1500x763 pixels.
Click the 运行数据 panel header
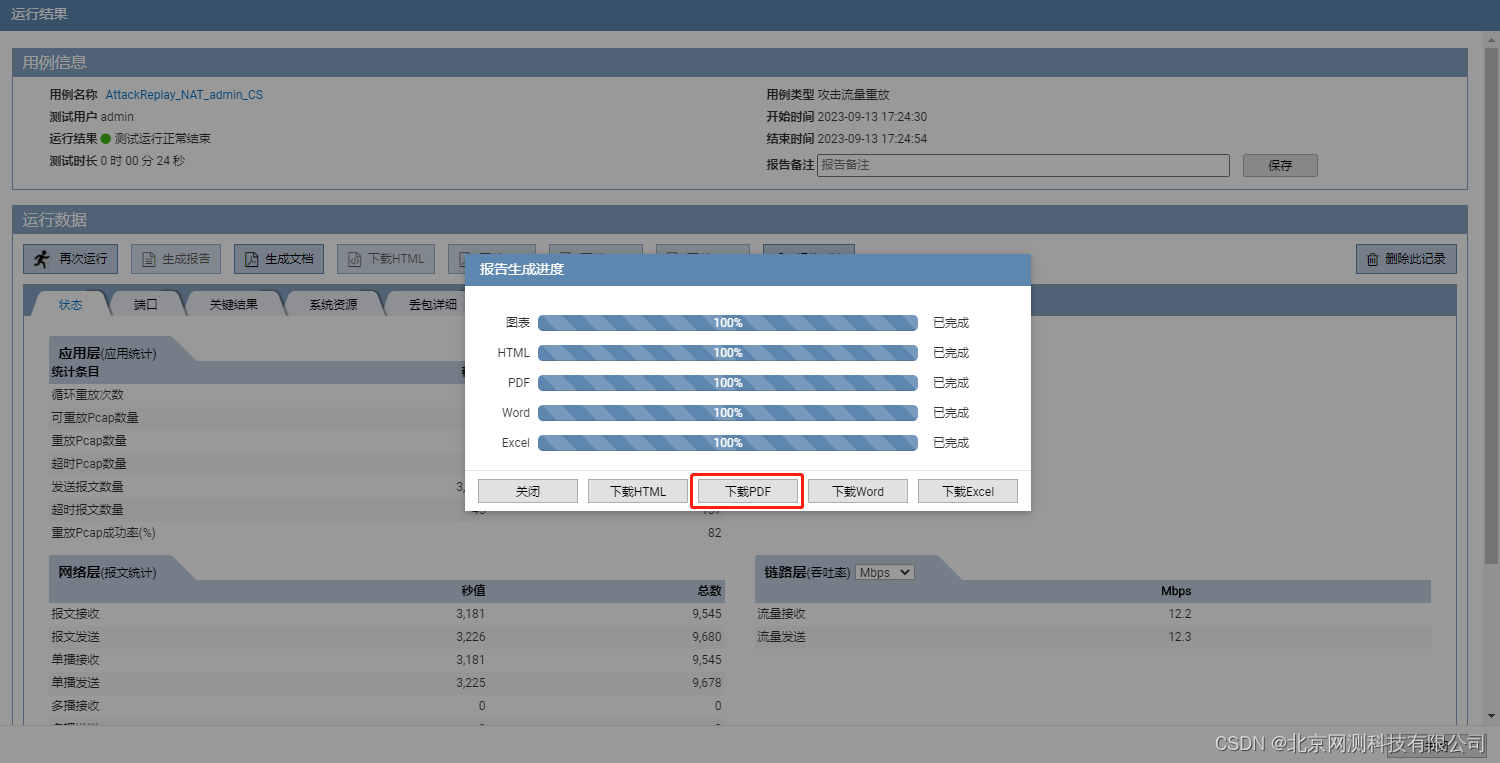[740, 220]
